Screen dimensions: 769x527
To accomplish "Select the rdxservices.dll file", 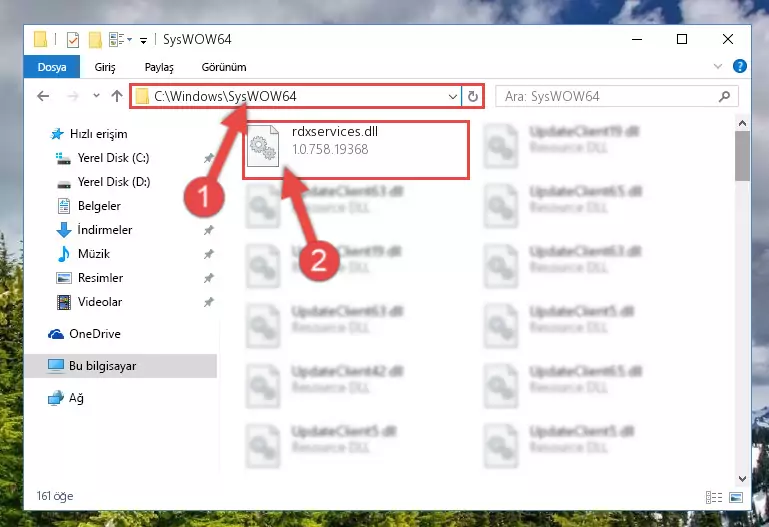I will (x=356, y=149).
